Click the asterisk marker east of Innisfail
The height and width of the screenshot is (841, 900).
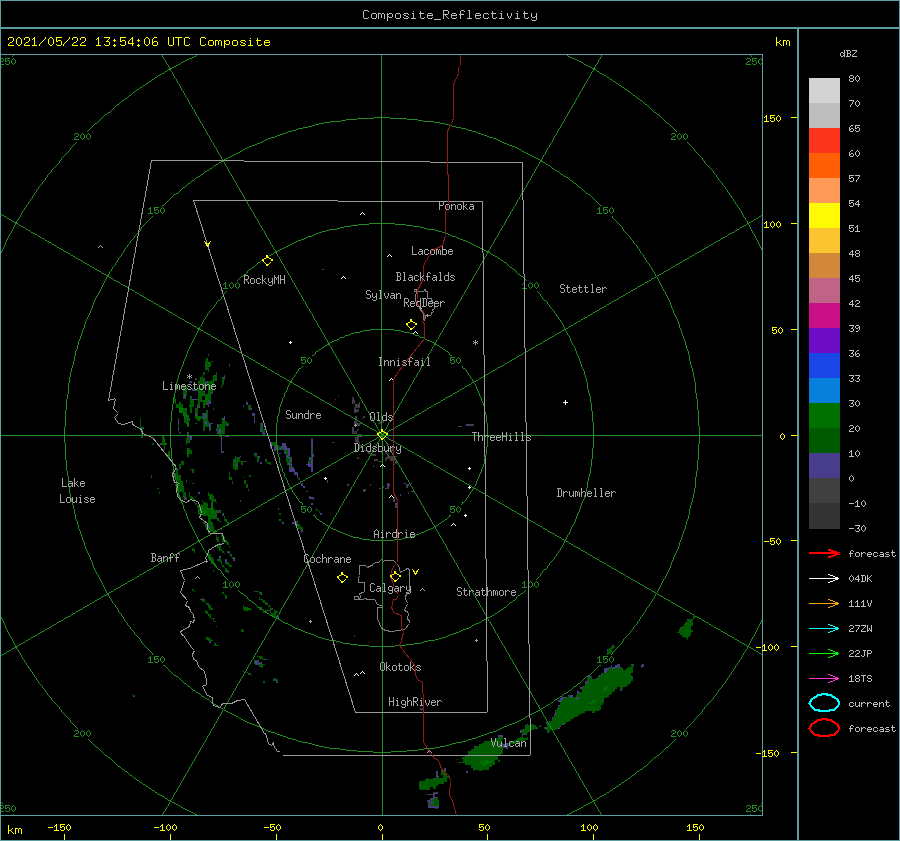pyautogui.click(x=475, y=343)
